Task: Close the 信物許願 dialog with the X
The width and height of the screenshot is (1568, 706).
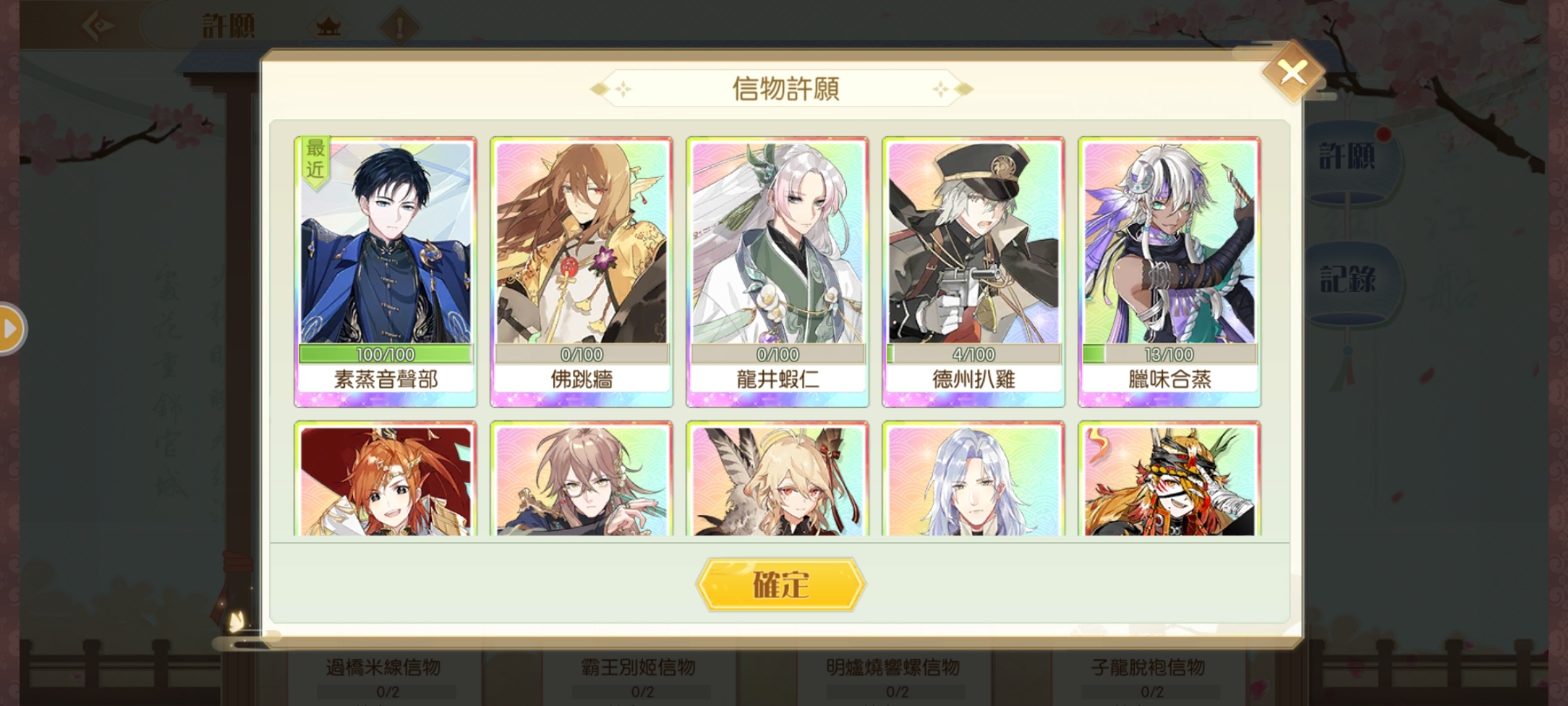Action: tap(1292, 72)
